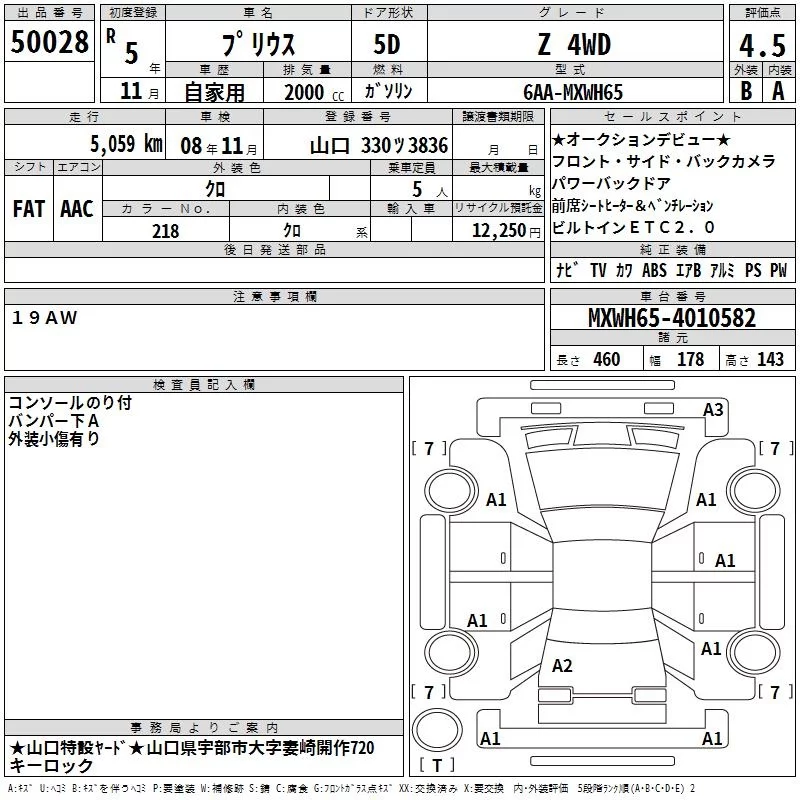Click the notes text 19AW
Viewport: 800px width, 800px height.
tap(44, 318)
